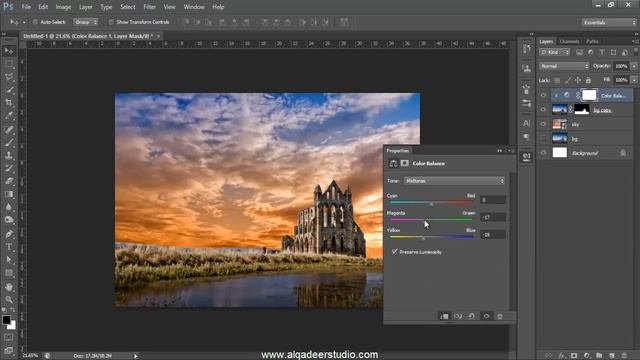The height and width of the screenshot is (360, 640).
Task: Show the hidden bg layer
Action: click(x=543, y=139)
